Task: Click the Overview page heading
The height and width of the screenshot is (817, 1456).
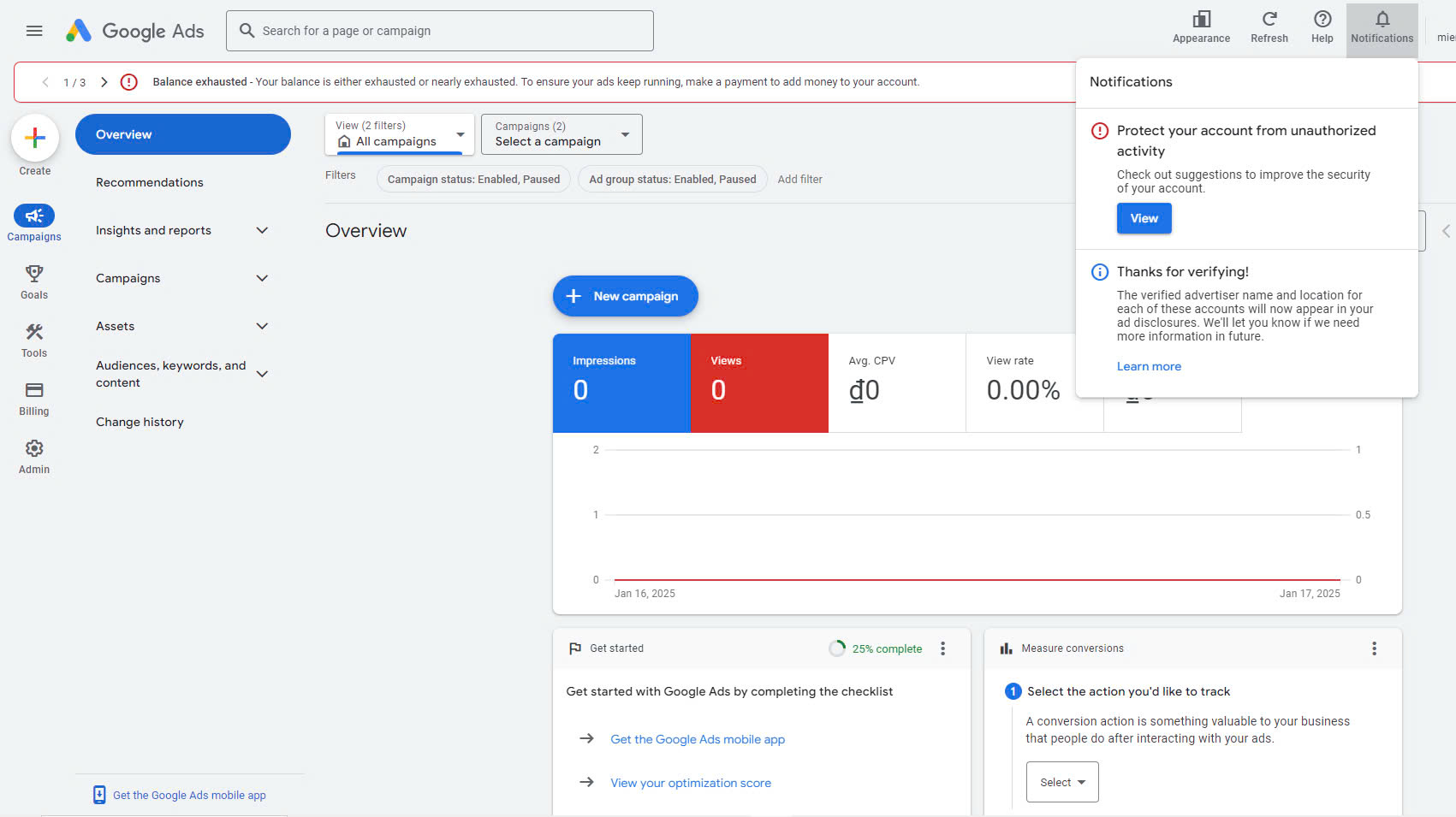Action: click(366, 230)
